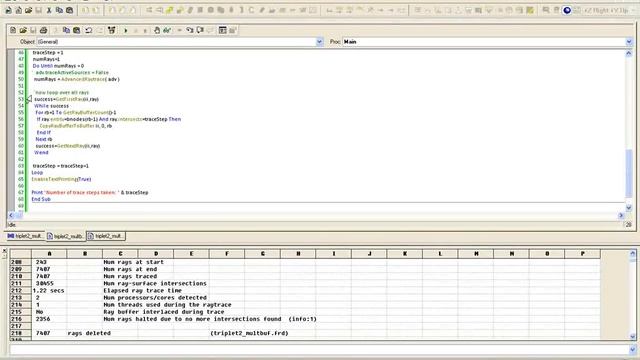Screen dimensions: 640x360
Task: Click code editor horizontal scroll-right arrow
Action: tap(621, 216)
